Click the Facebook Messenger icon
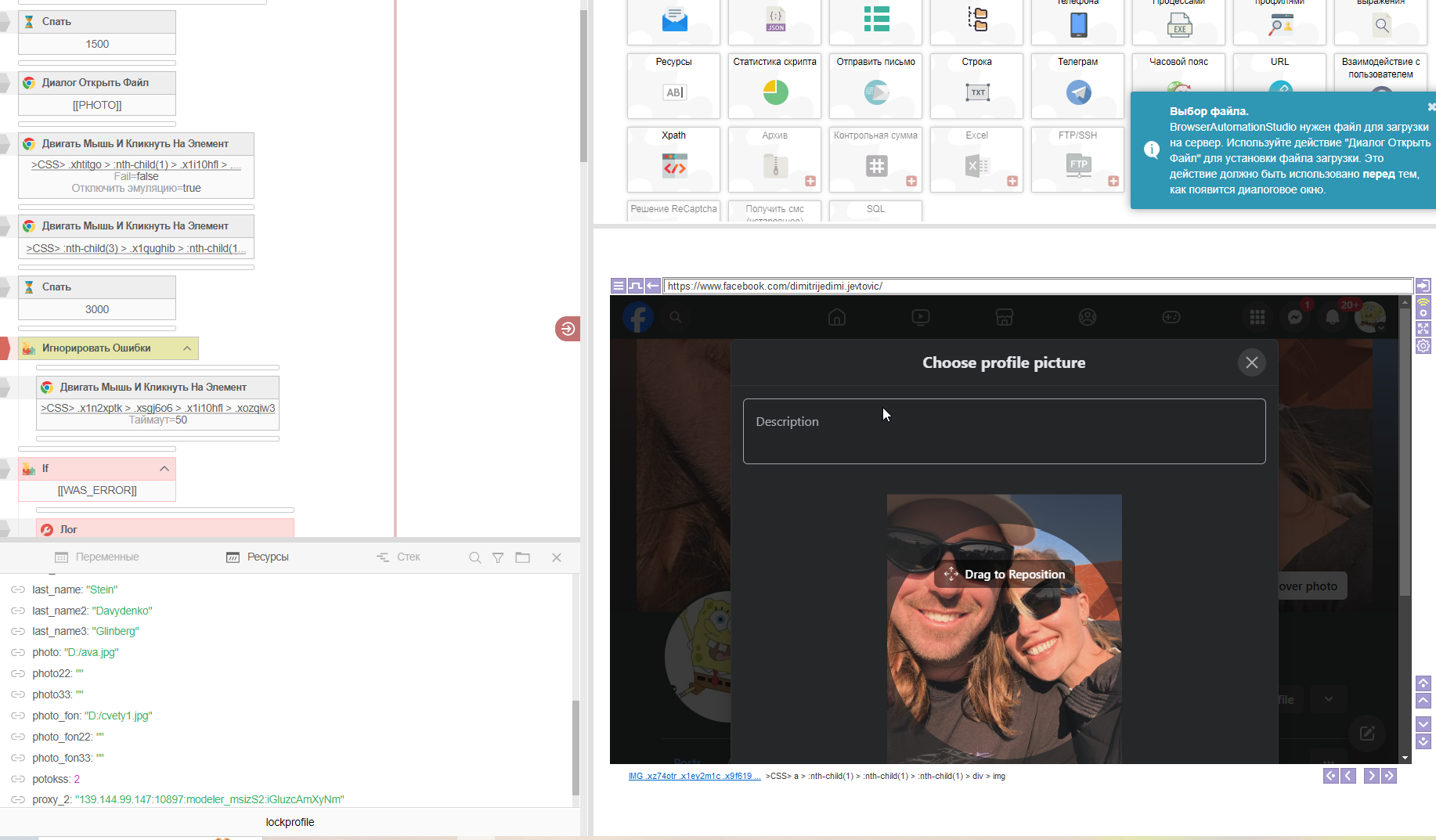This screenshot has height=840, width=1436. point(1295,317)
